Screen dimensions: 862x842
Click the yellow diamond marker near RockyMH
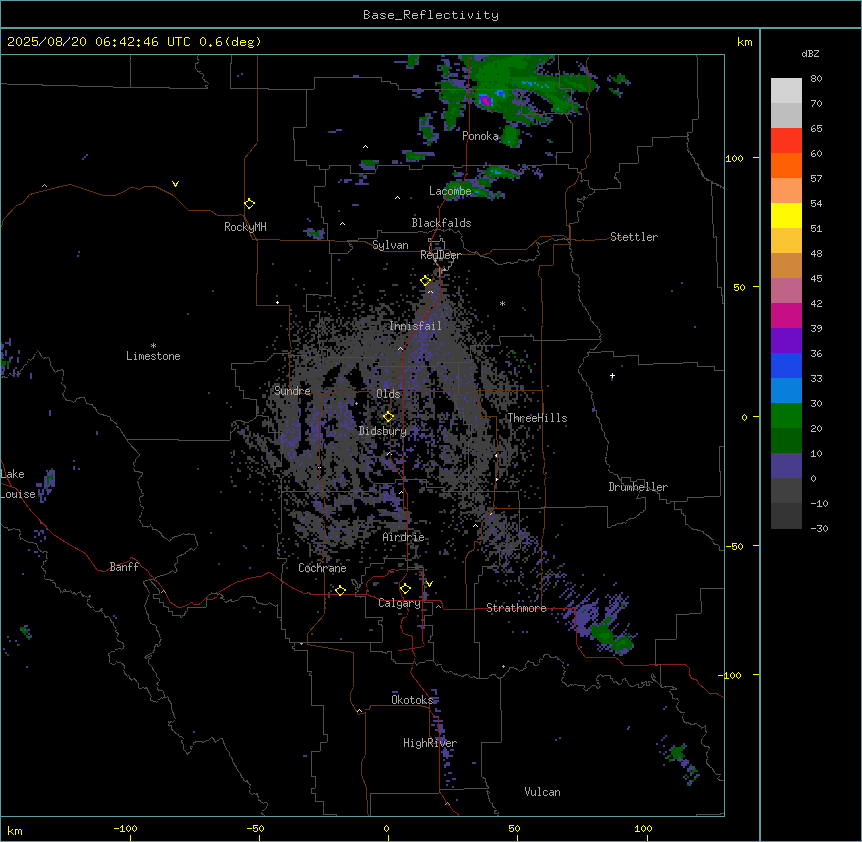point(250,204)
